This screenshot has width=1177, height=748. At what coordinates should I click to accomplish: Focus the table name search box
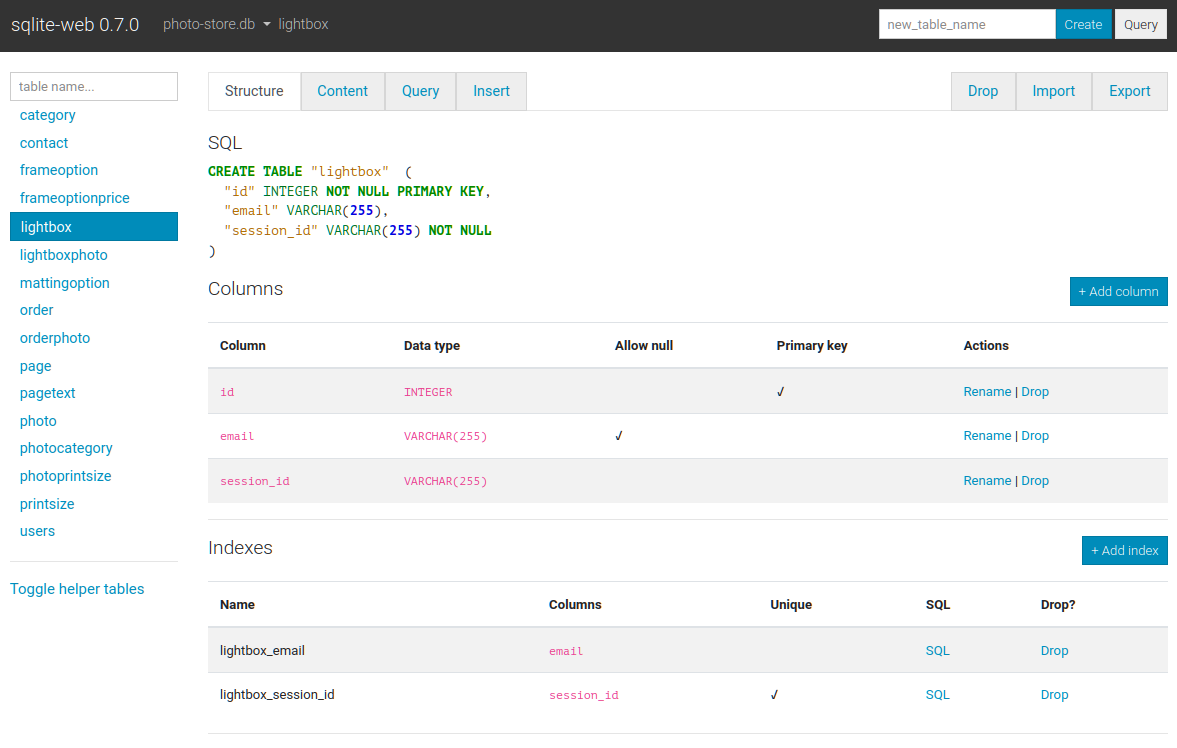94,87
